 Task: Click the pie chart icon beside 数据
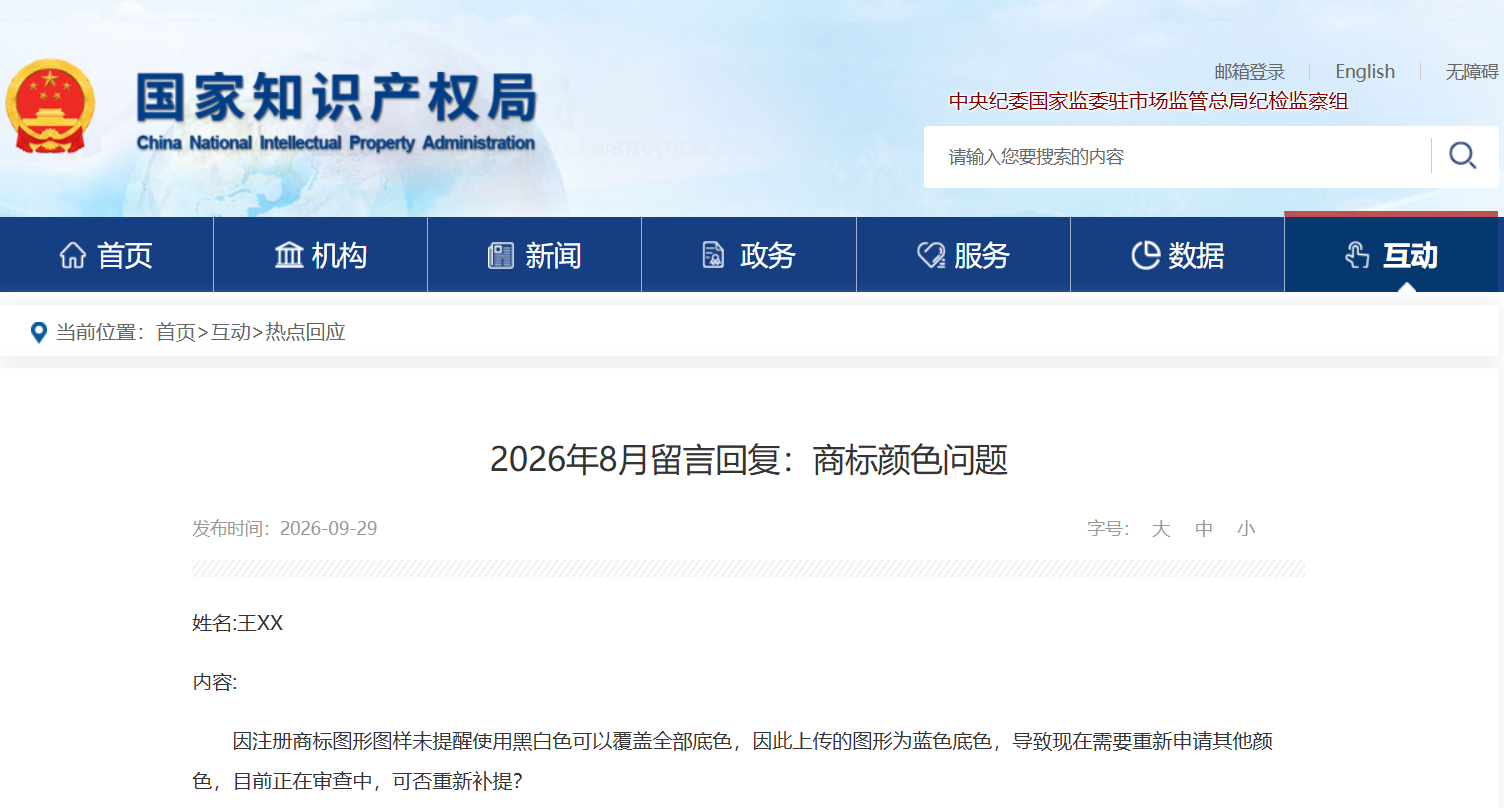[x=1145, y=255]
